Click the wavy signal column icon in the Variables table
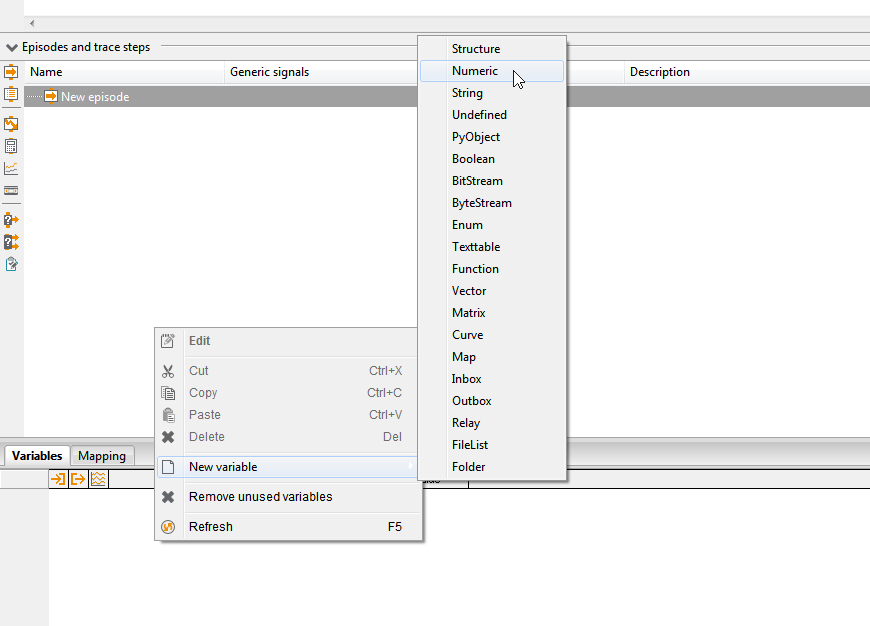The height and width of the screenshot is (626, 870). pyautogui.click(x=98, y=479)
